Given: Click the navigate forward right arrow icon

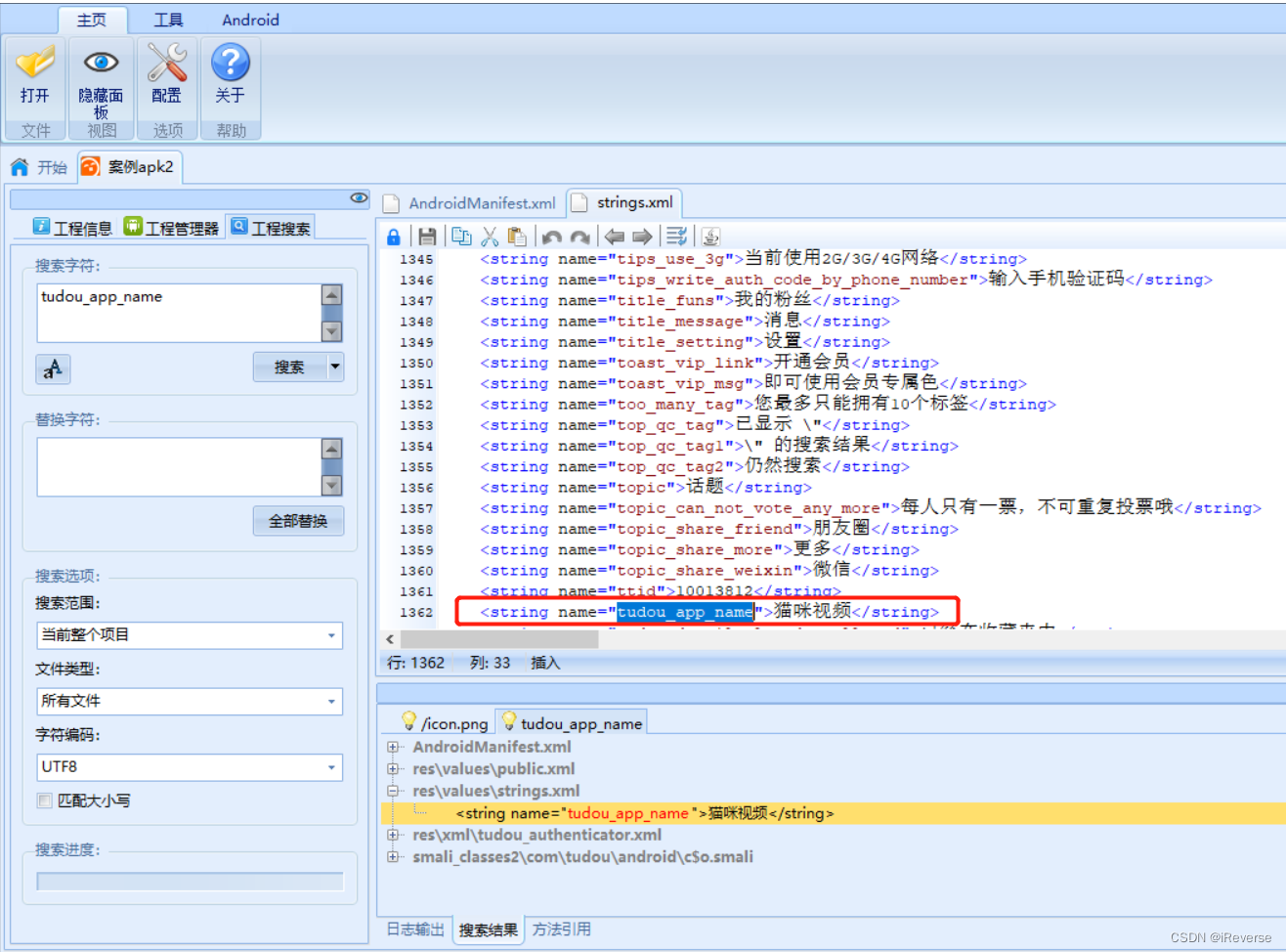Looking at the screenshot, I should point(642,237).
